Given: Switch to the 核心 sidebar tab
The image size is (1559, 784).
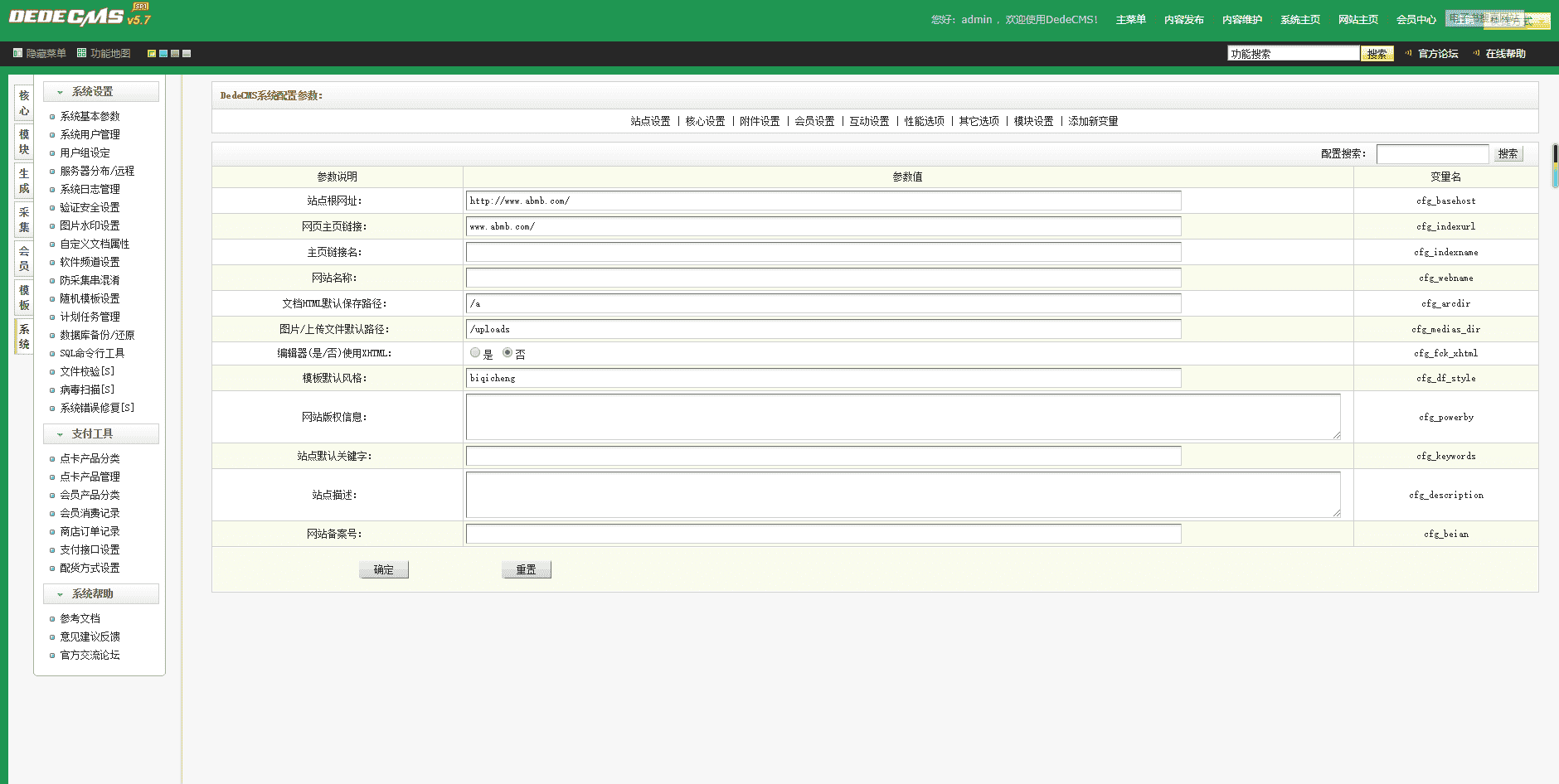Looking at the screenshot, I should point(24,104).
